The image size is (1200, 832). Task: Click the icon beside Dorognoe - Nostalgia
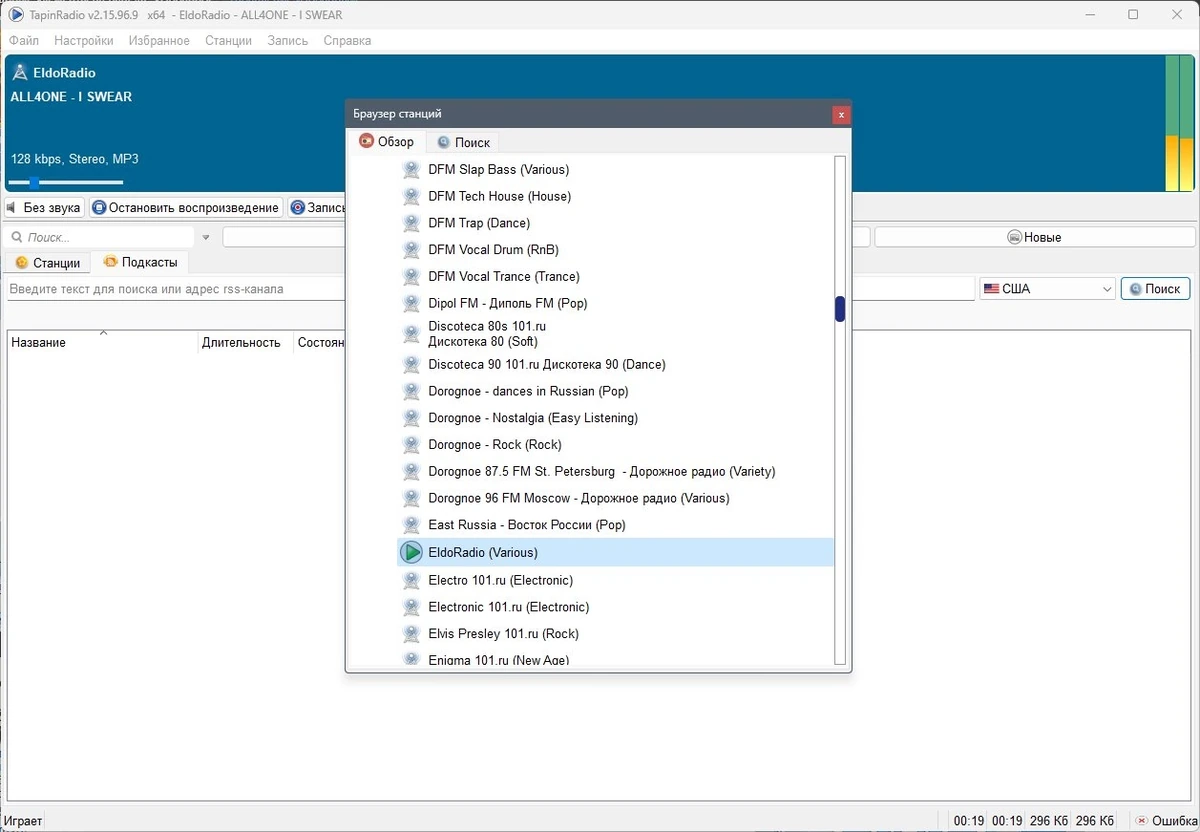(411, 418)
